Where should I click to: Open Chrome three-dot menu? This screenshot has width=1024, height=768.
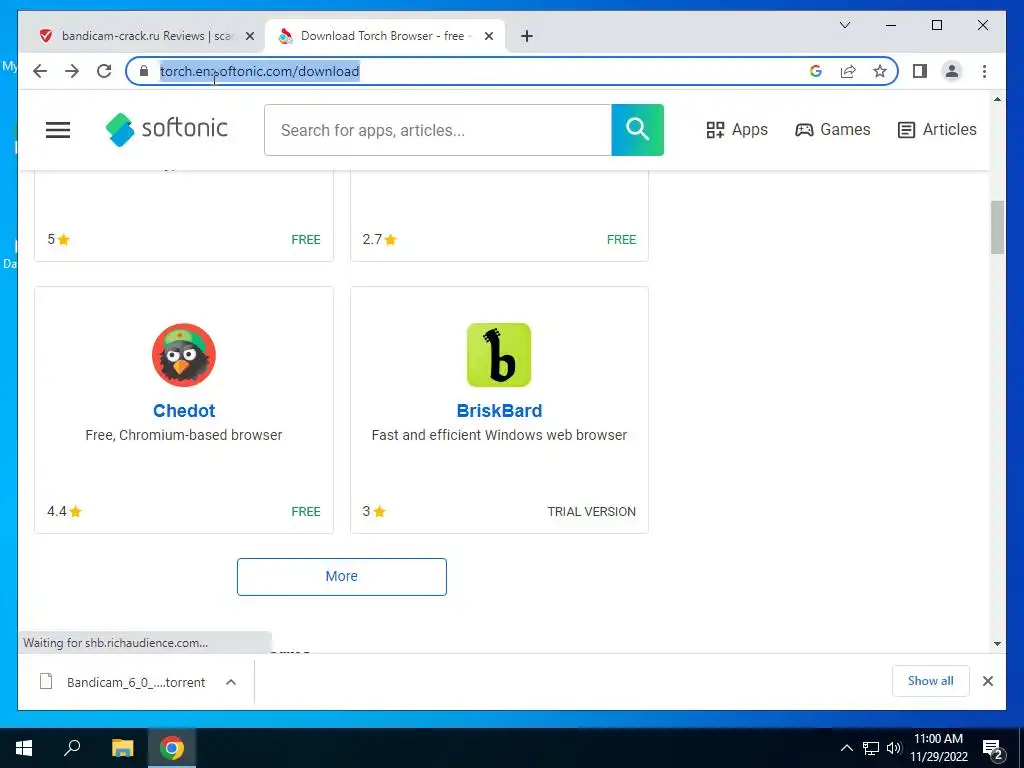(984, 71)
